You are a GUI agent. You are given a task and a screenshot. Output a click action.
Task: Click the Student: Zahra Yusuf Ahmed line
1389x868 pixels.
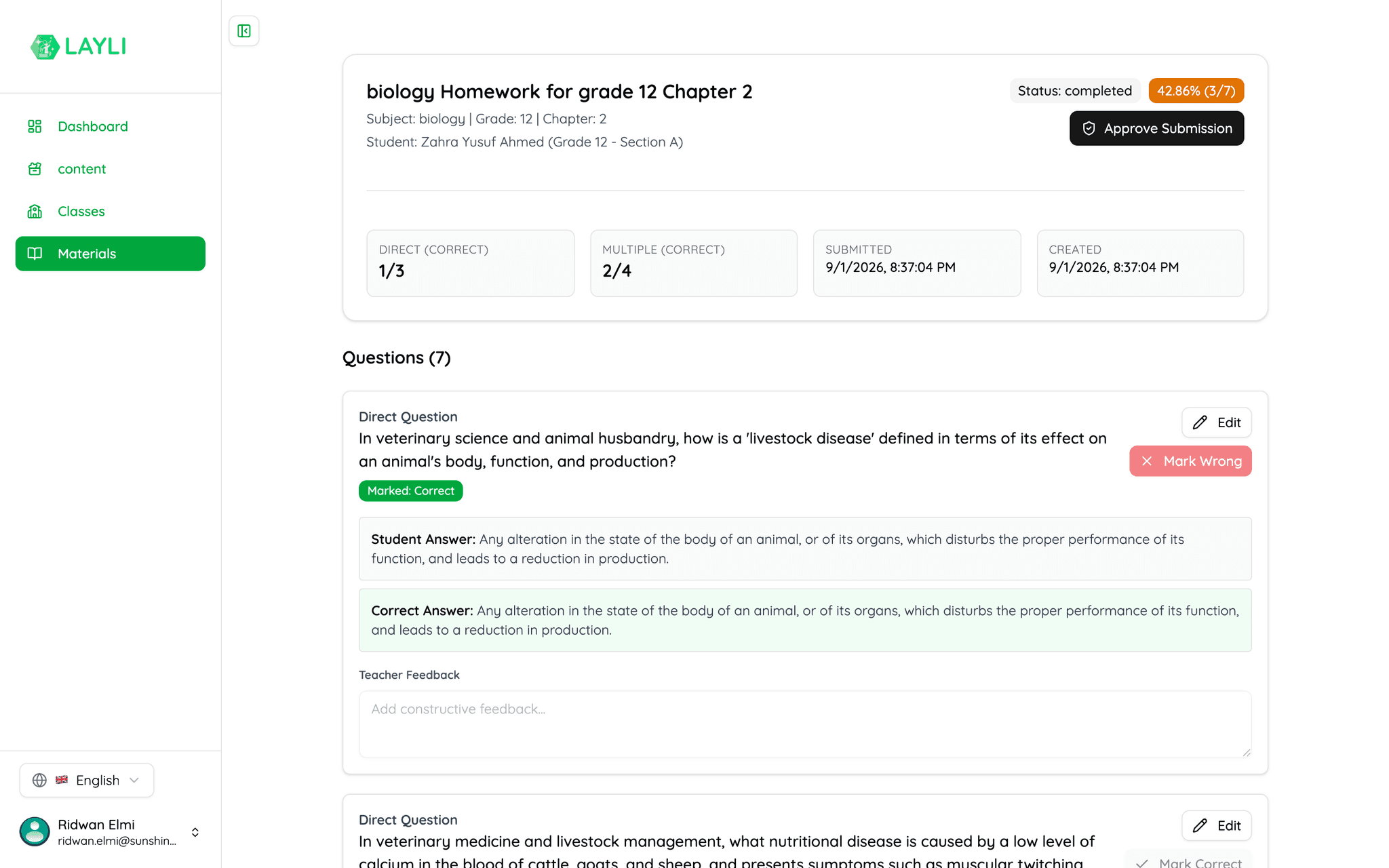tap(525, 142)
